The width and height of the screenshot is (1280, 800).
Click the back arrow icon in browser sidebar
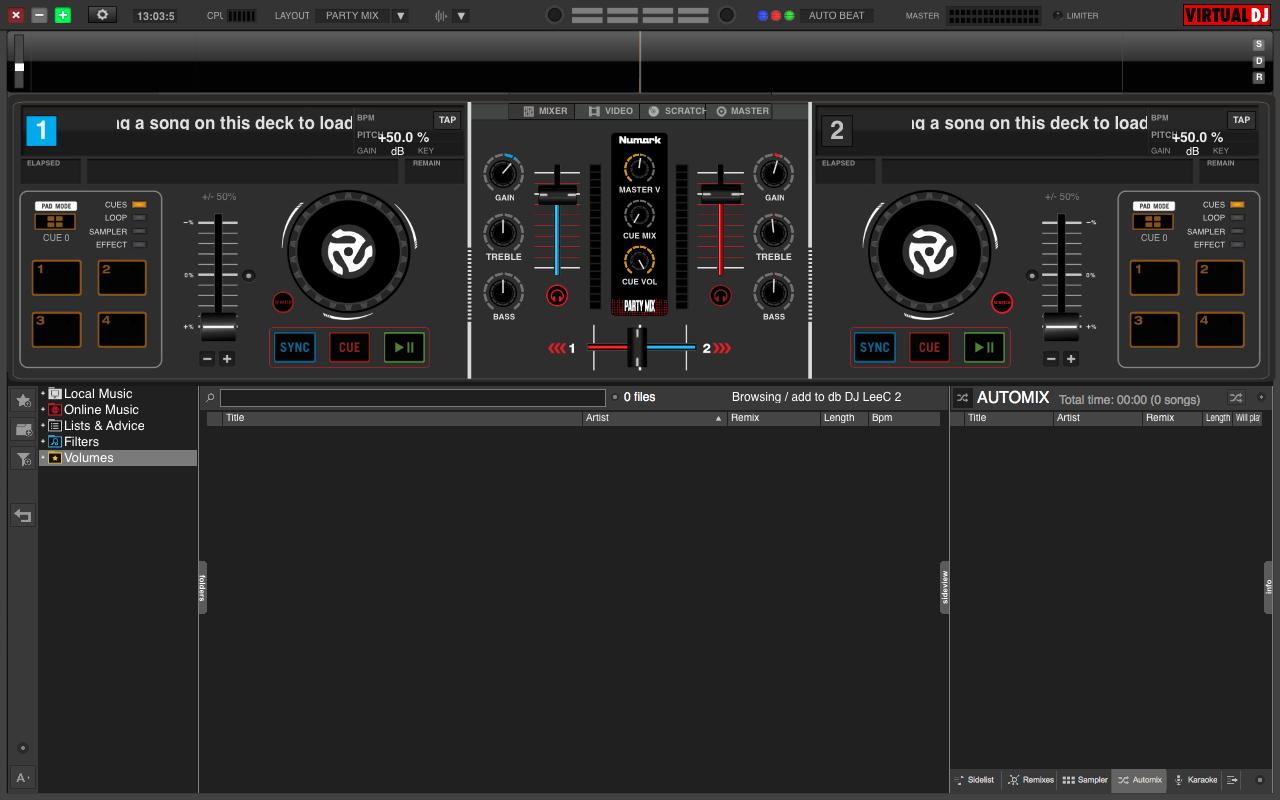point(23,515)
